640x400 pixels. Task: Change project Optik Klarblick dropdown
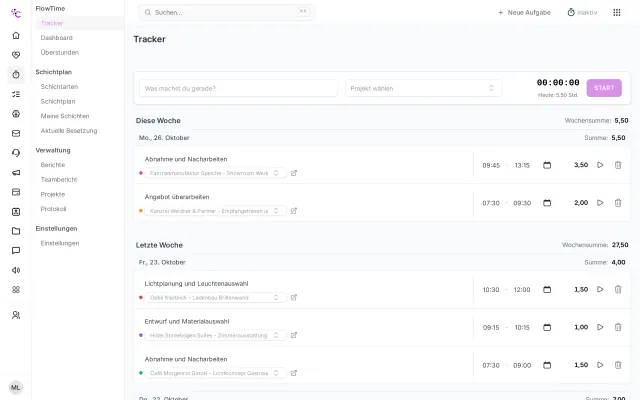[215, 298]
